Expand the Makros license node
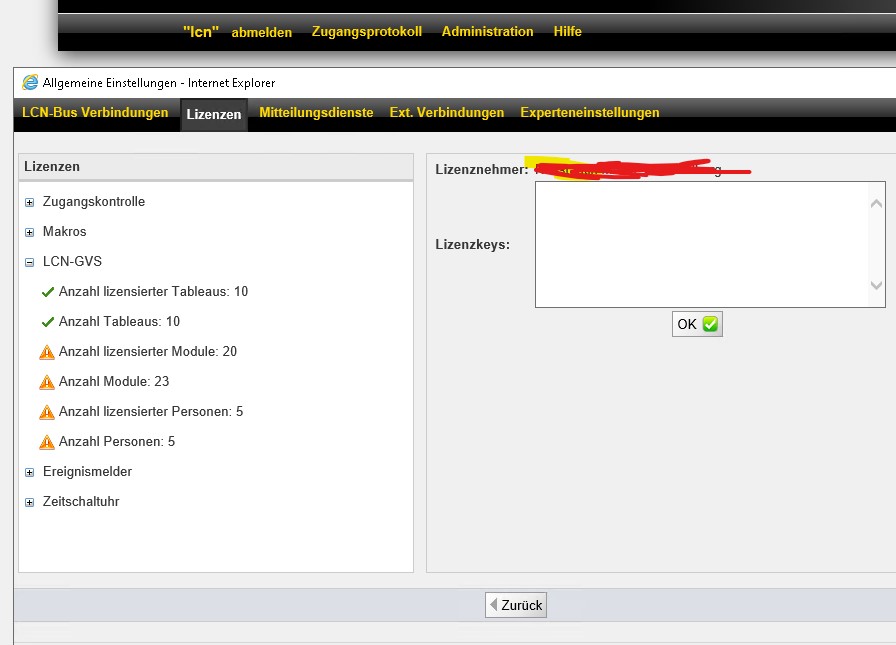The height and width of the screenshot is (645, 896). point(30,232)
